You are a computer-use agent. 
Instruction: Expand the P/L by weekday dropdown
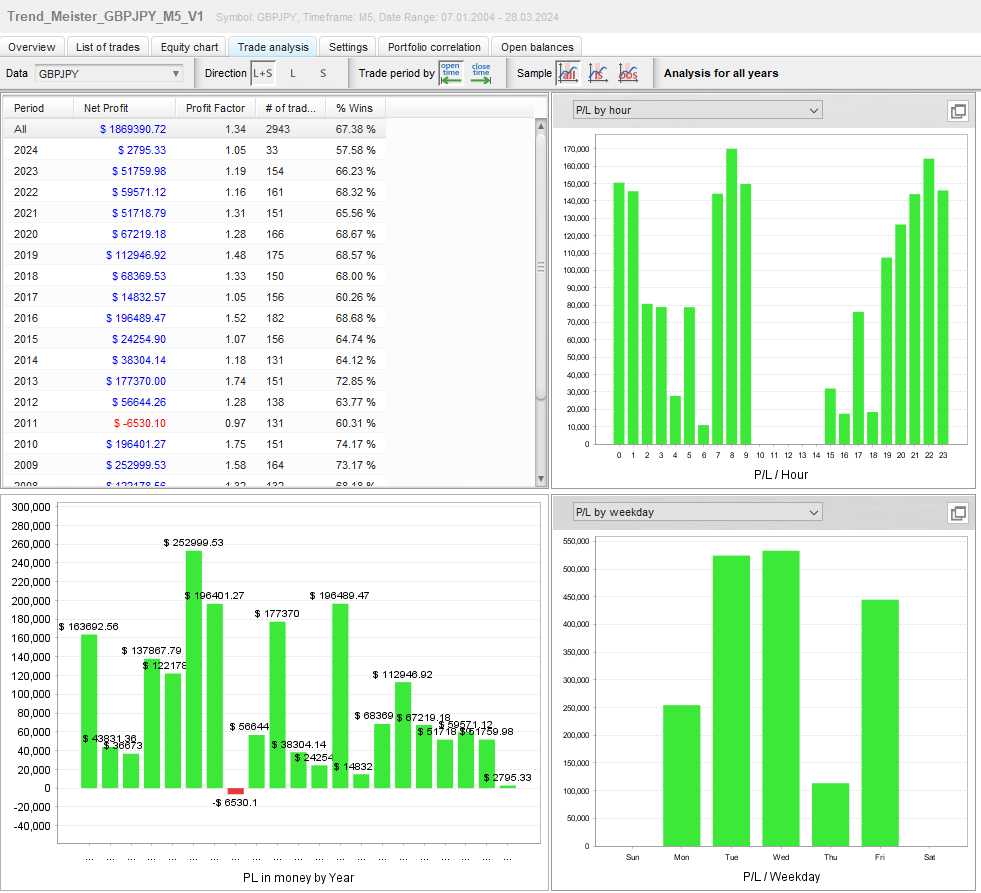click(x=696, y=512)
